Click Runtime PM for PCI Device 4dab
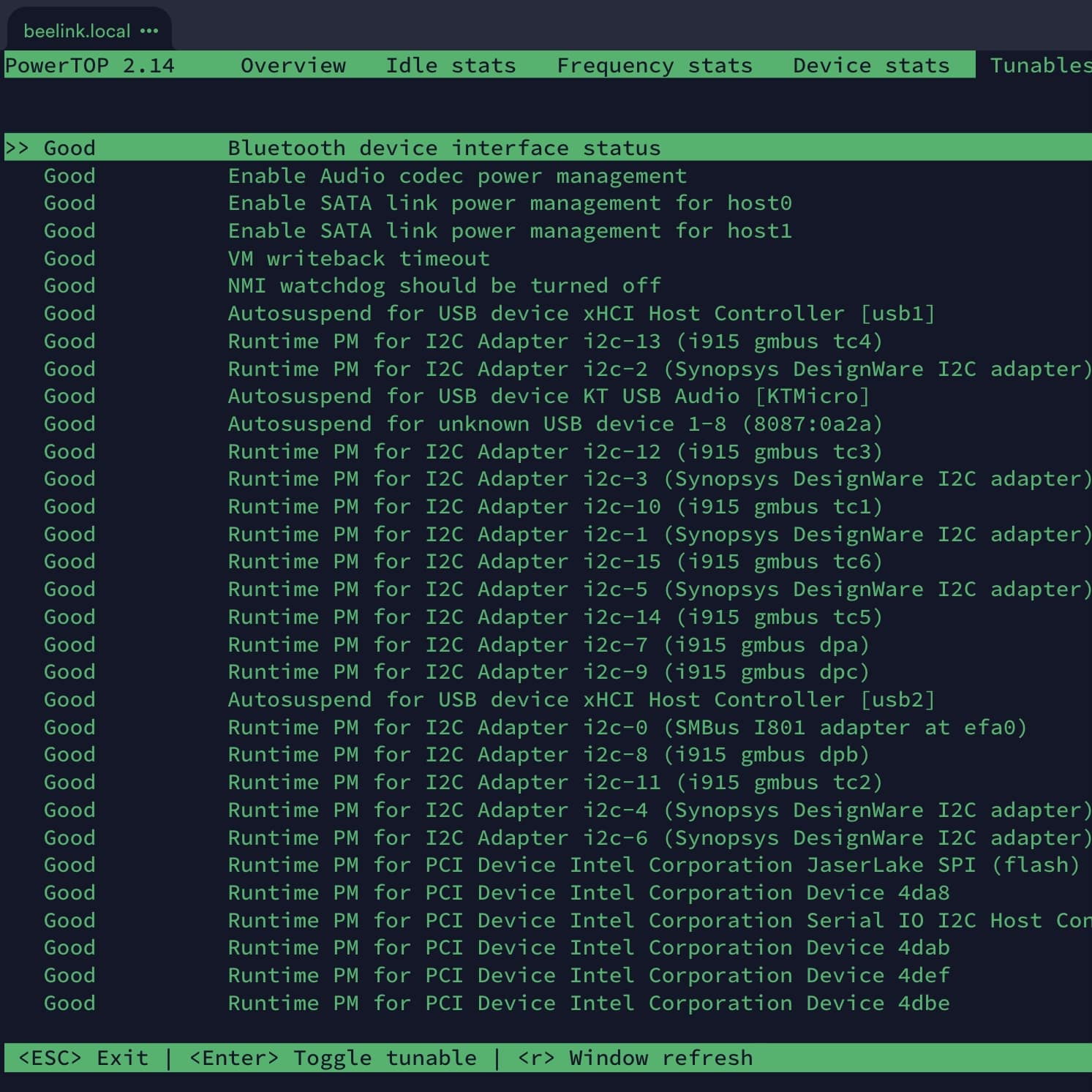This screenshot has width=1092, height=1092. click(589, 947)
